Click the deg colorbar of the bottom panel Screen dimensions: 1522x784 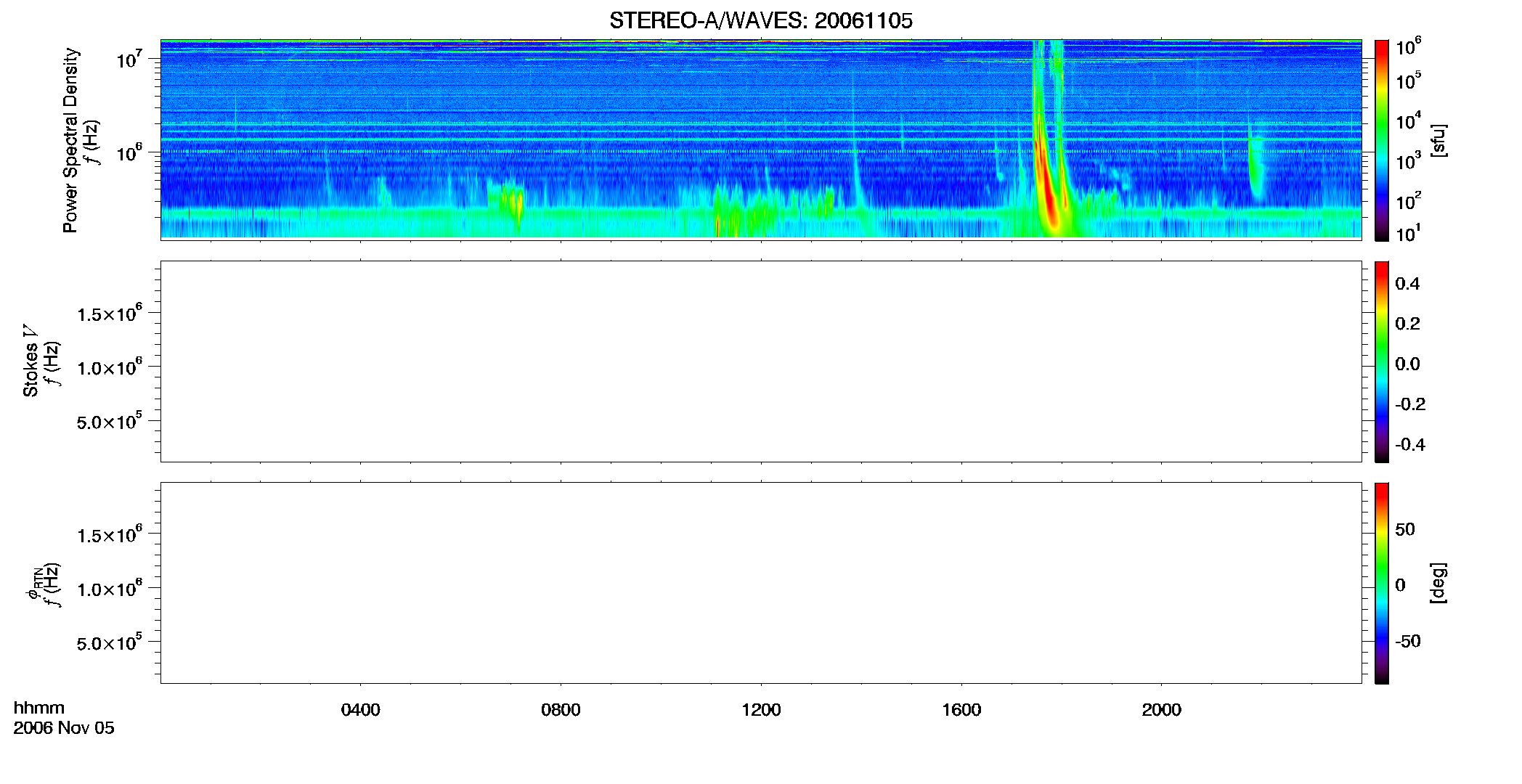[1382, 583]
